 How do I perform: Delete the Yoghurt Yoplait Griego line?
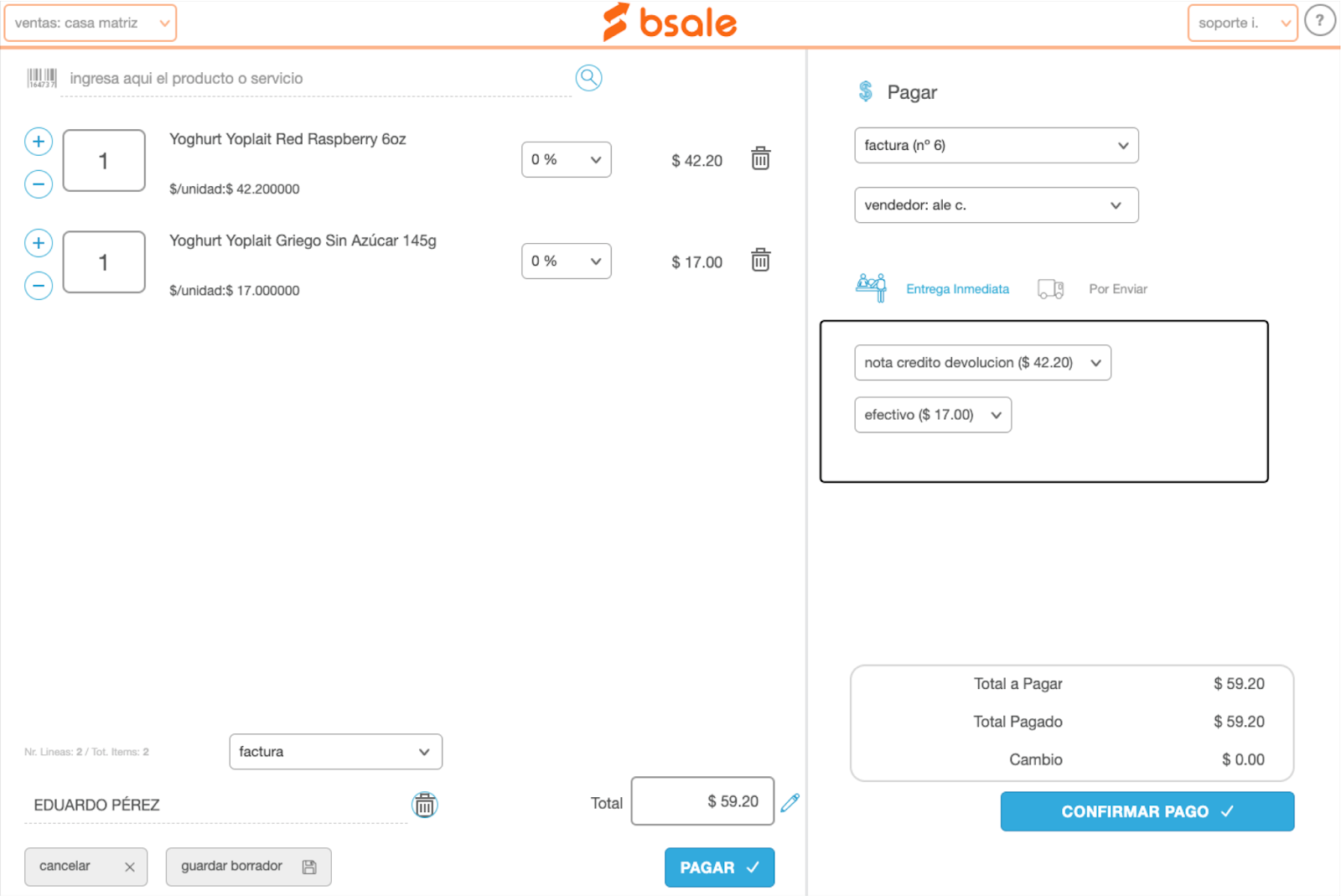[x=760, y=260]
